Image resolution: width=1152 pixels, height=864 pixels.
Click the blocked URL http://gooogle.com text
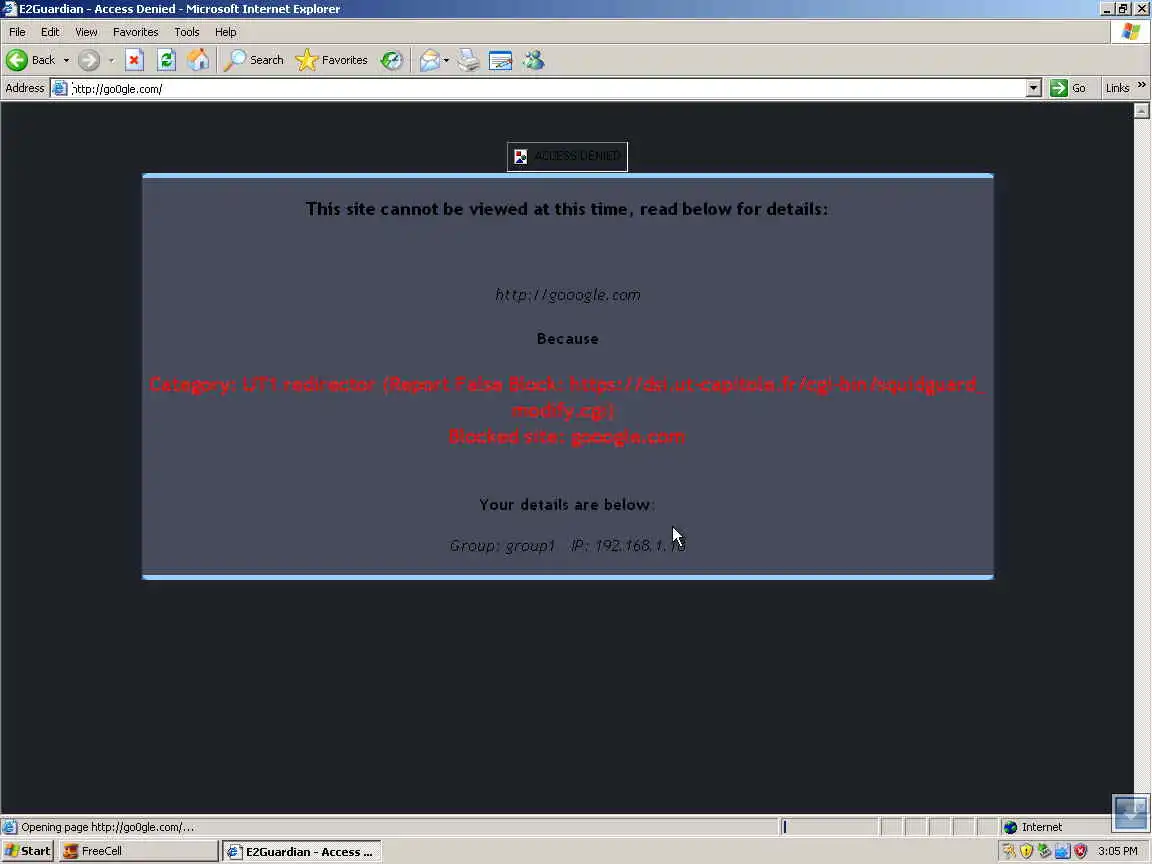[567, 295]
